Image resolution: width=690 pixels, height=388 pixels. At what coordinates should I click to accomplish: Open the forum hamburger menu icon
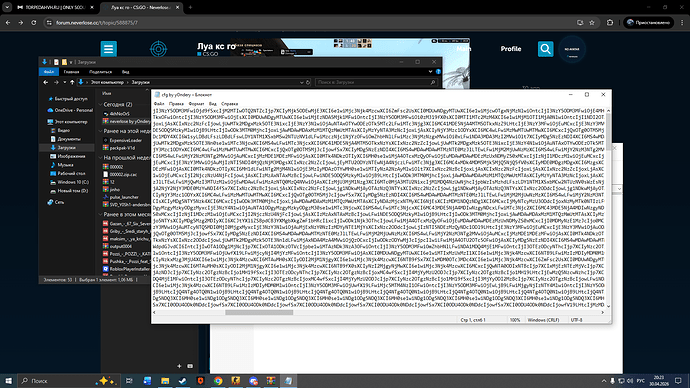[108, 48]
